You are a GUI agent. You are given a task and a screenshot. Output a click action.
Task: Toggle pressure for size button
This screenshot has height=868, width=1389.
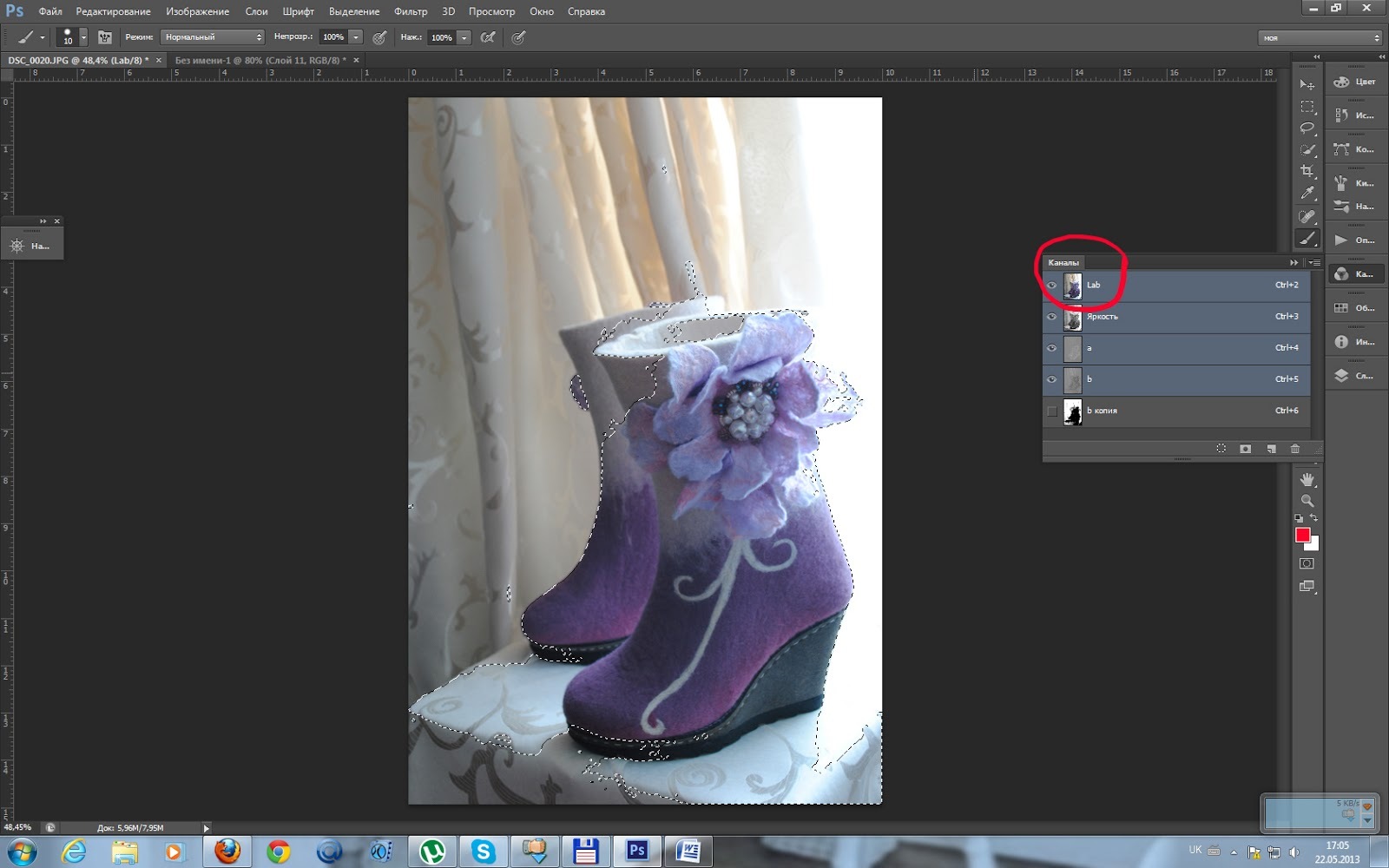[x=518, y=37]
